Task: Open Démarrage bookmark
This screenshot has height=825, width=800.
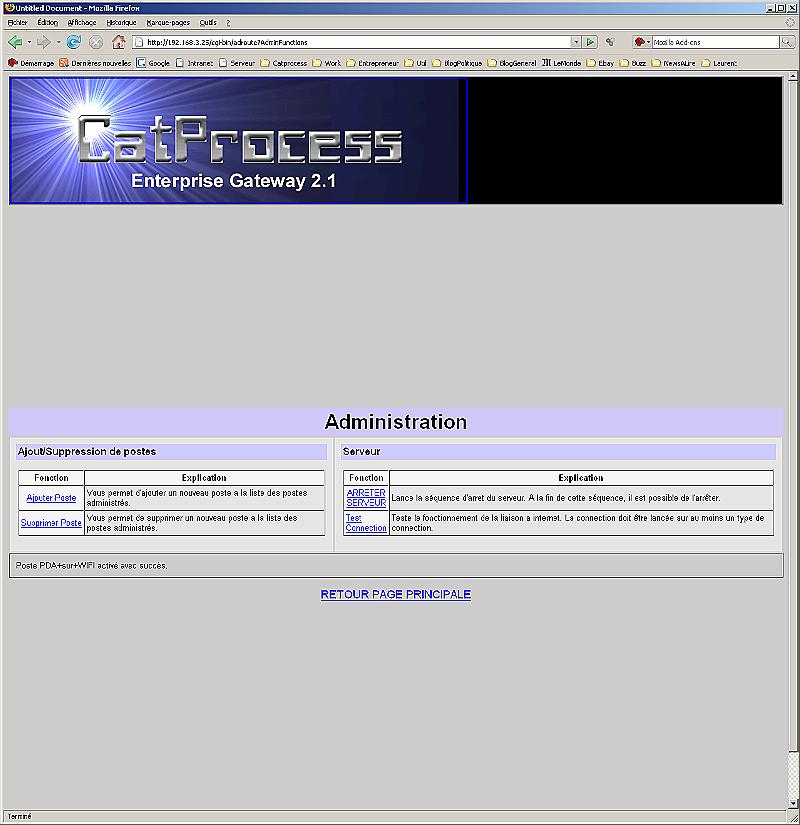Action: 31,63
